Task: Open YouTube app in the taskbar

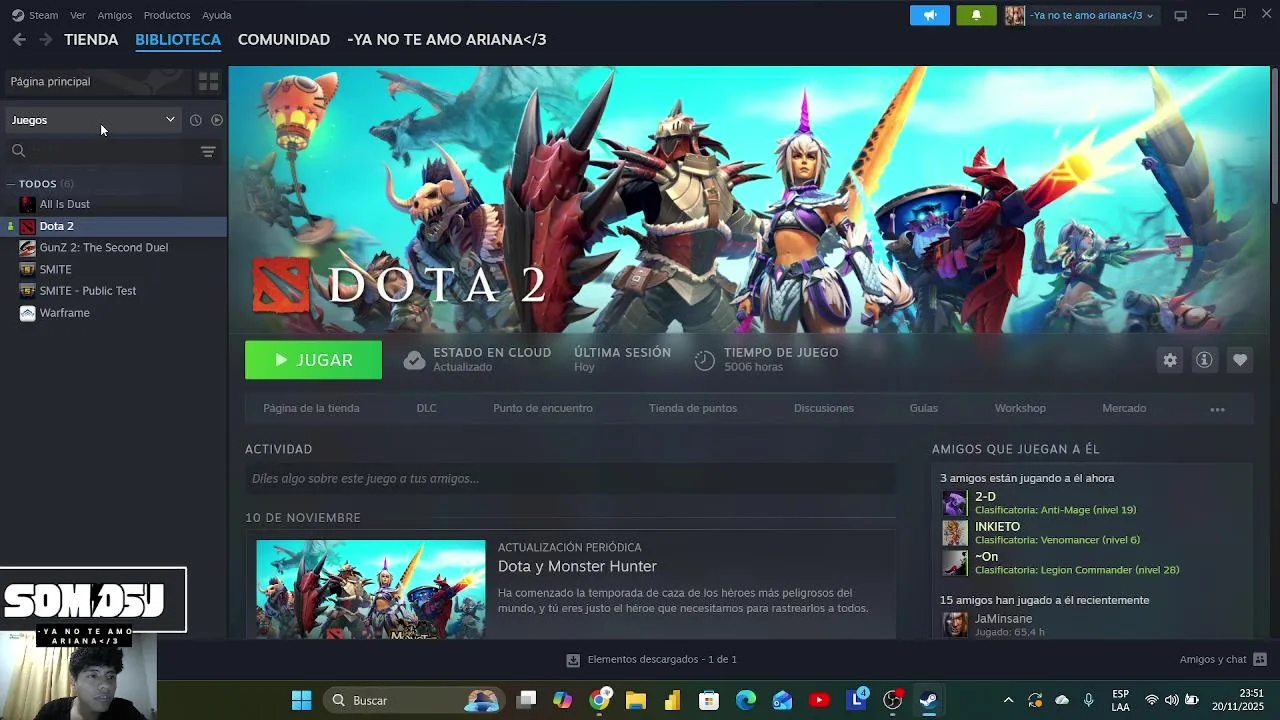Action: [819, 700]
